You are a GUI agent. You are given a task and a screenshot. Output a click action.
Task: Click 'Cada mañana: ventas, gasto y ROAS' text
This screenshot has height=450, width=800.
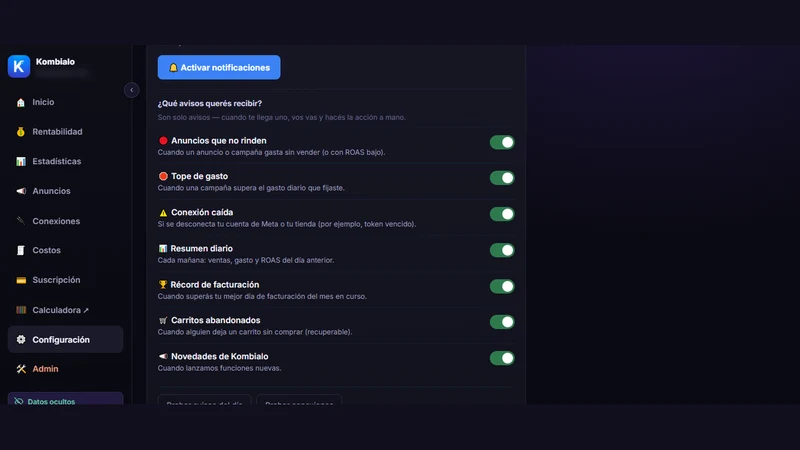[x=246, y=260]
